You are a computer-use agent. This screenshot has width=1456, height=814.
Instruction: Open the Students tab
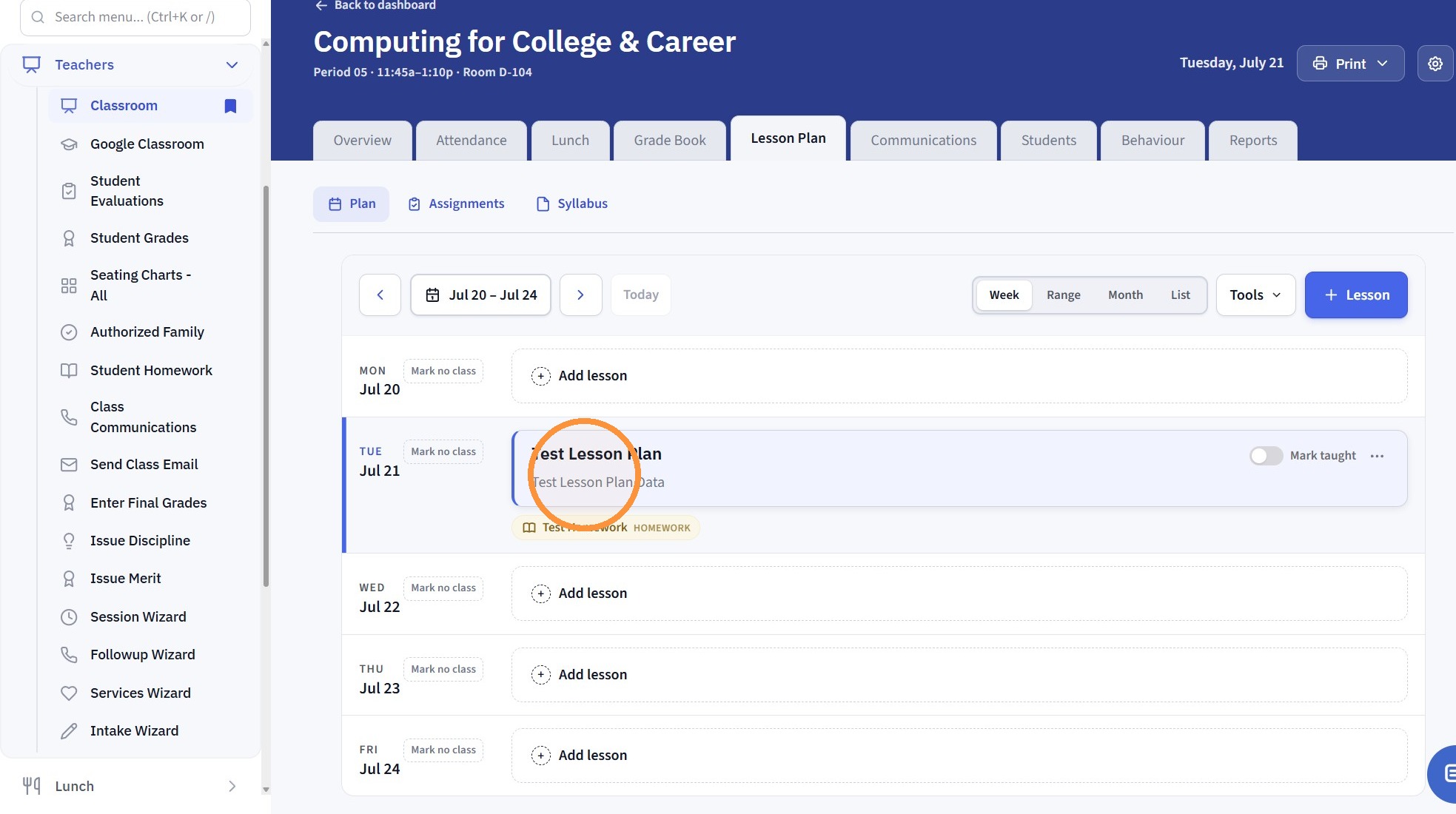click(1048, 141)
